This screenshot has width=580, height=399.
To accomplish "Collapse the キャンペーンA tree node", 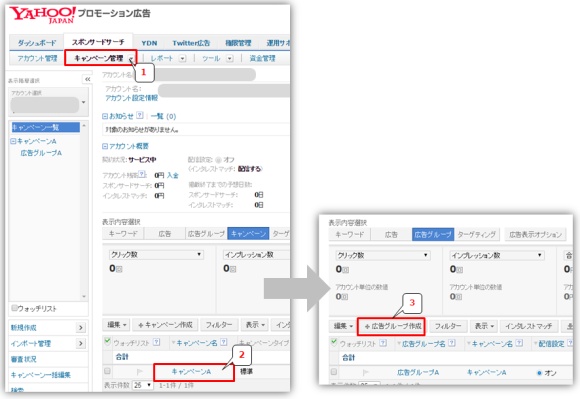I will (13, 141).
